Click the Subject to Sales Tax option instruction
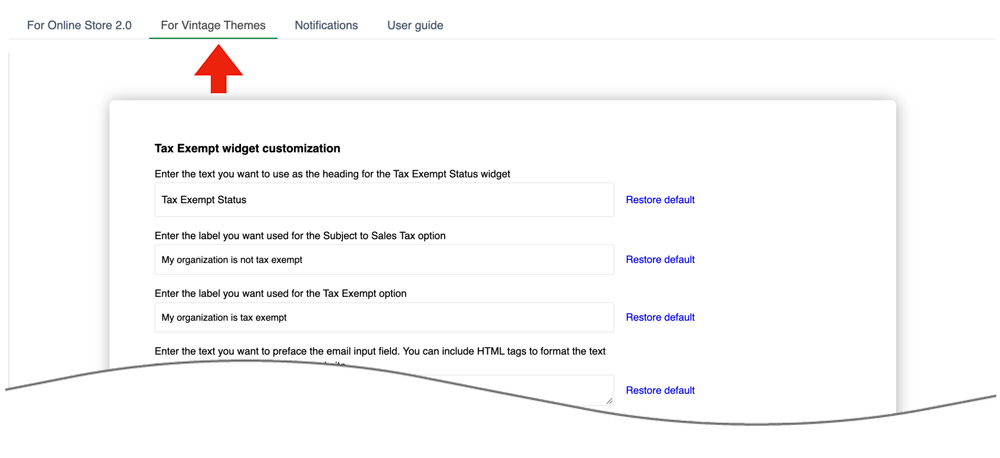The width and height of the screenshot is (1000, 458). [300, 235]
